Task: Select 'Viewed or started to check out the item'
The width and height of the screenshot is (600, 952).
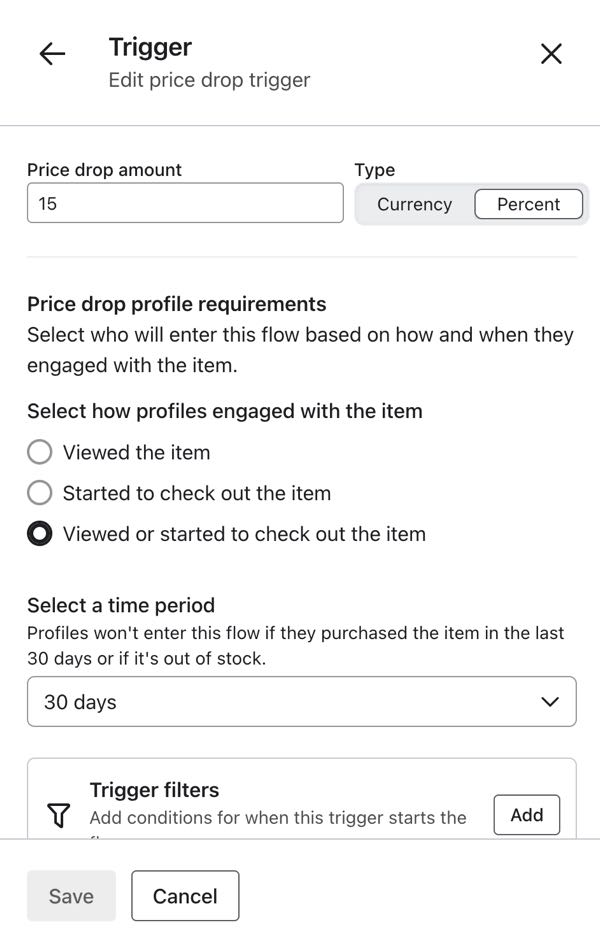Action: point(39,534)
